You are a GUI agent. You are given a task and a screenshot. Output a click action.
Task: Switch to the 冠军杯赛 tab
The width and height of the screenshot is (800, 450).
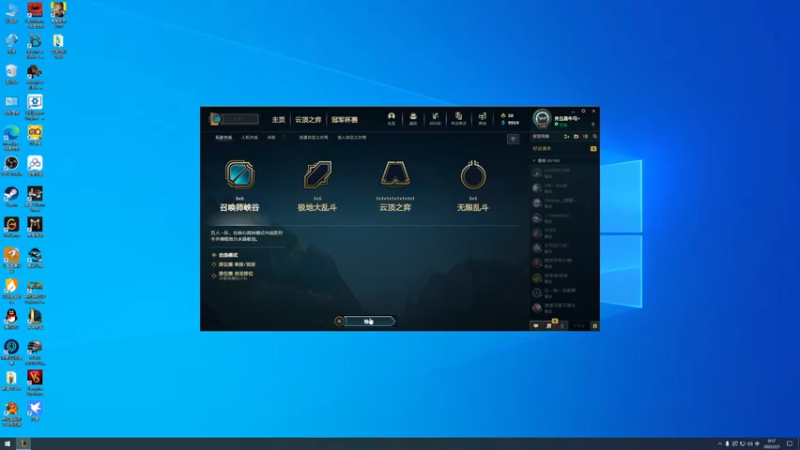[x=344, y=119]
